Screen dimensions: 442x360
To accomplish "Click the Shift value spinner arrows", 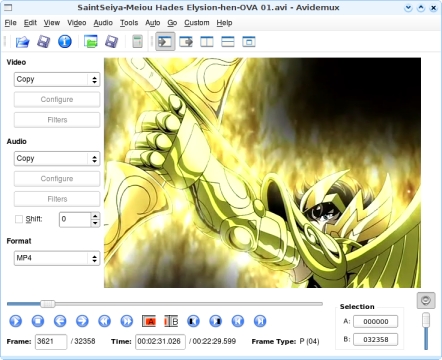I will (95, 219).
